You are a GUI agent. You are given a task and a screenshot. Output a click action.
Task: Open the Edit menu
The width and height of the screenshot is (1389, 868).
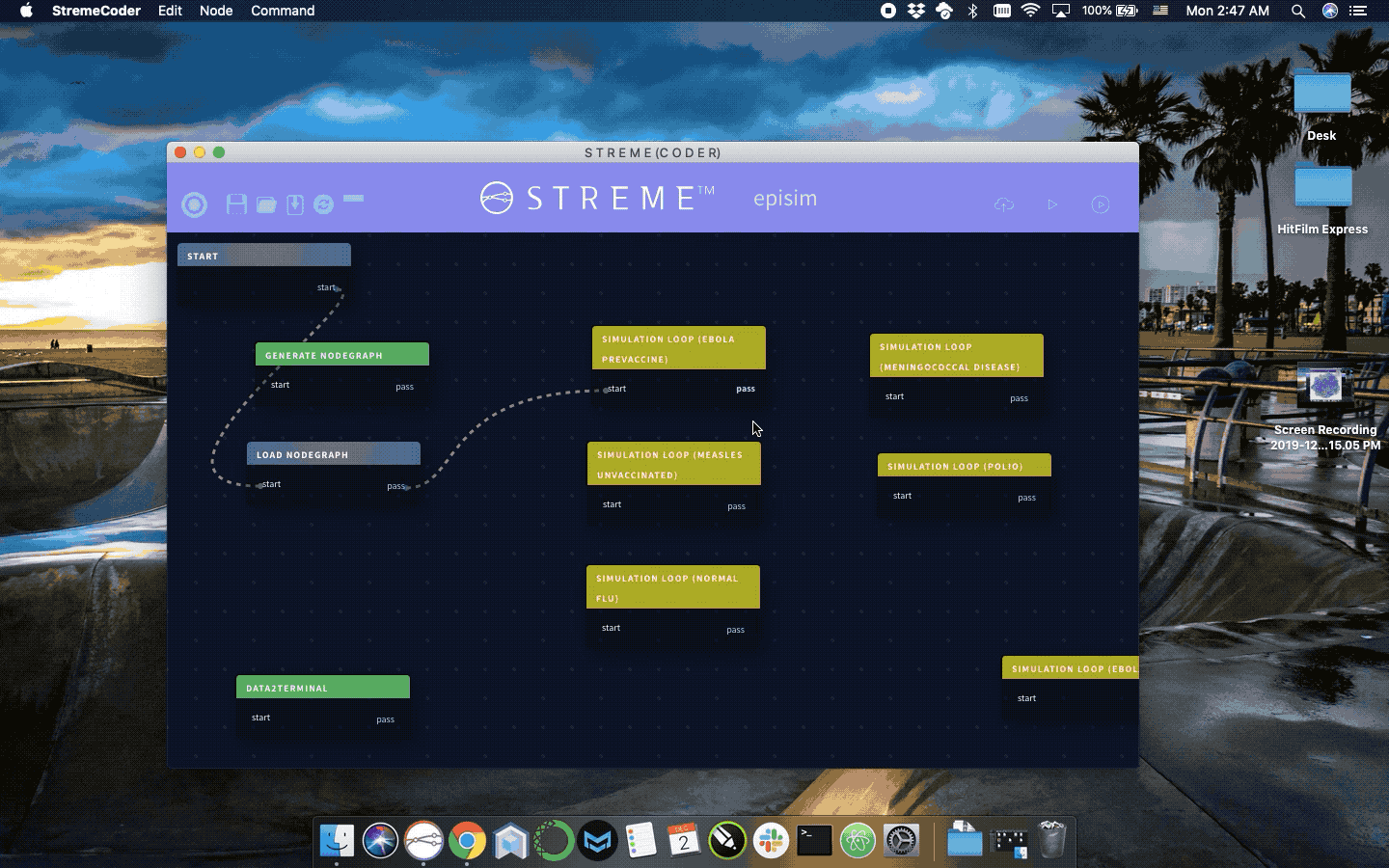pyautogui.click(x=170, y=11)
